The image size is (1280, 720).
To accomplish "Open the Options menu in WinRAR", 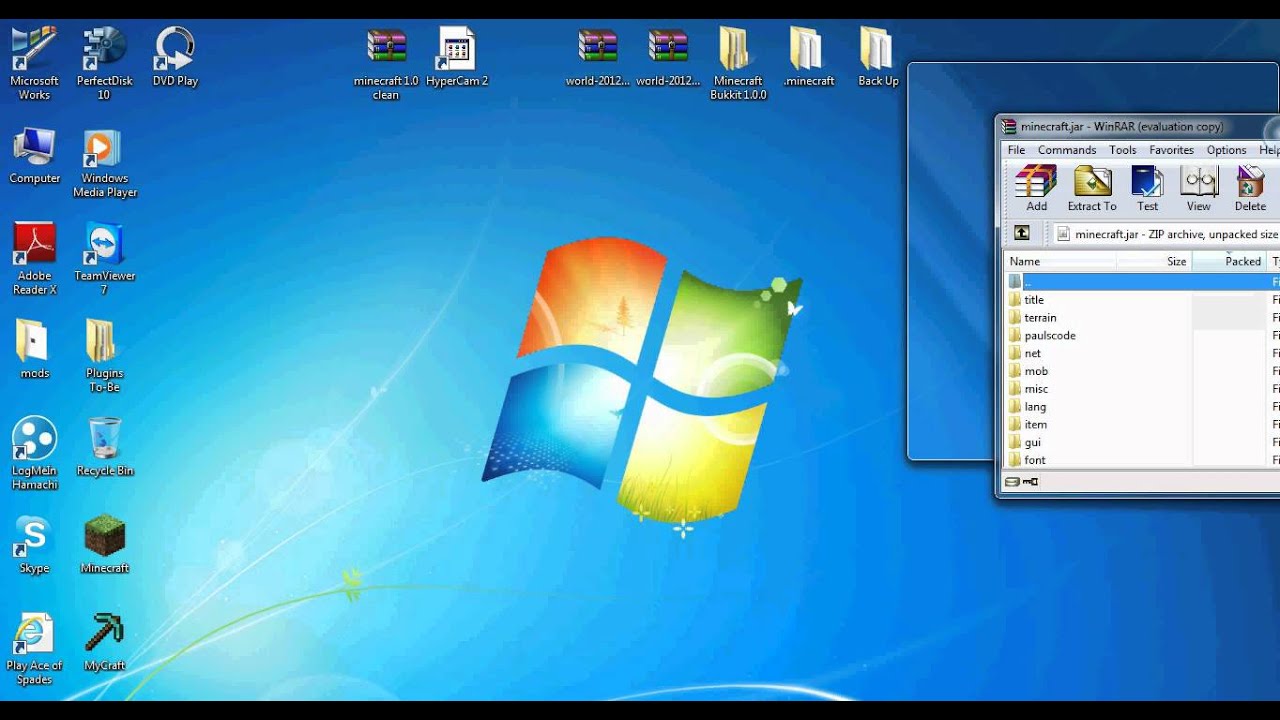I will pos(1226,150).
